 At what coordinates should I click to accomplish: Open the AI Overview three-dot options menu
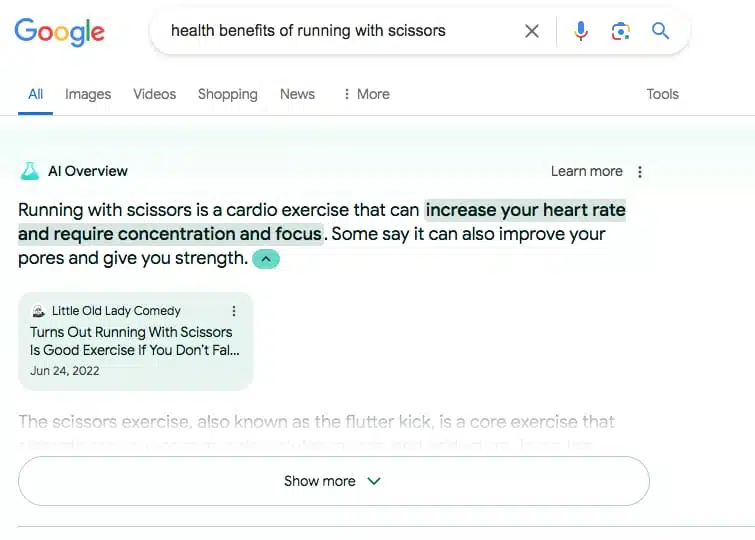point(640,172)
